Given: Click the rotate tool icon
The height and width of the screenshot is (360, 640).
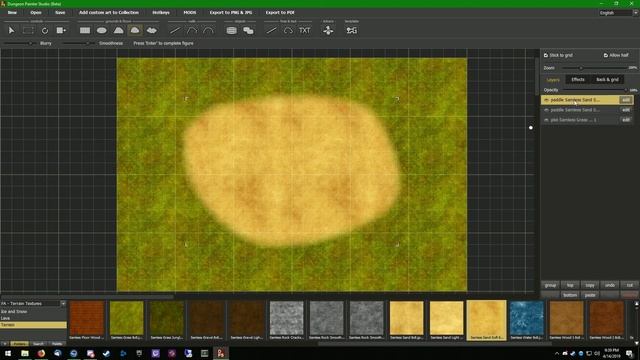Looking at the screenshot, I should 45,31.
